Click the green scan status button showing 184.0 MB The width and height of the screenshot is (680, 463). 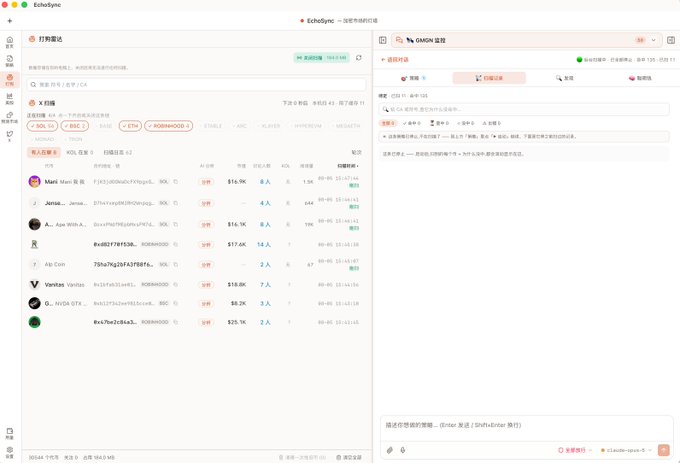pos(322,58)
